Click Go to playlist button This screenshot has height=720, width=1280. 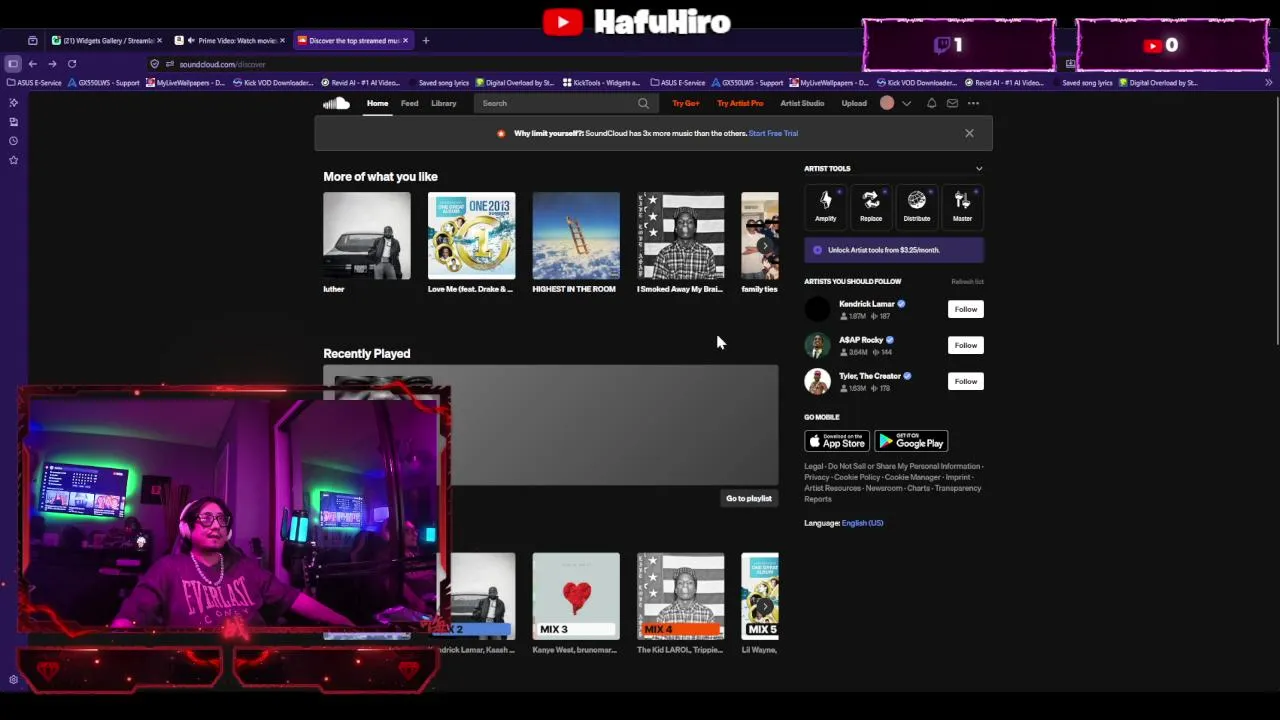[748, 498]
